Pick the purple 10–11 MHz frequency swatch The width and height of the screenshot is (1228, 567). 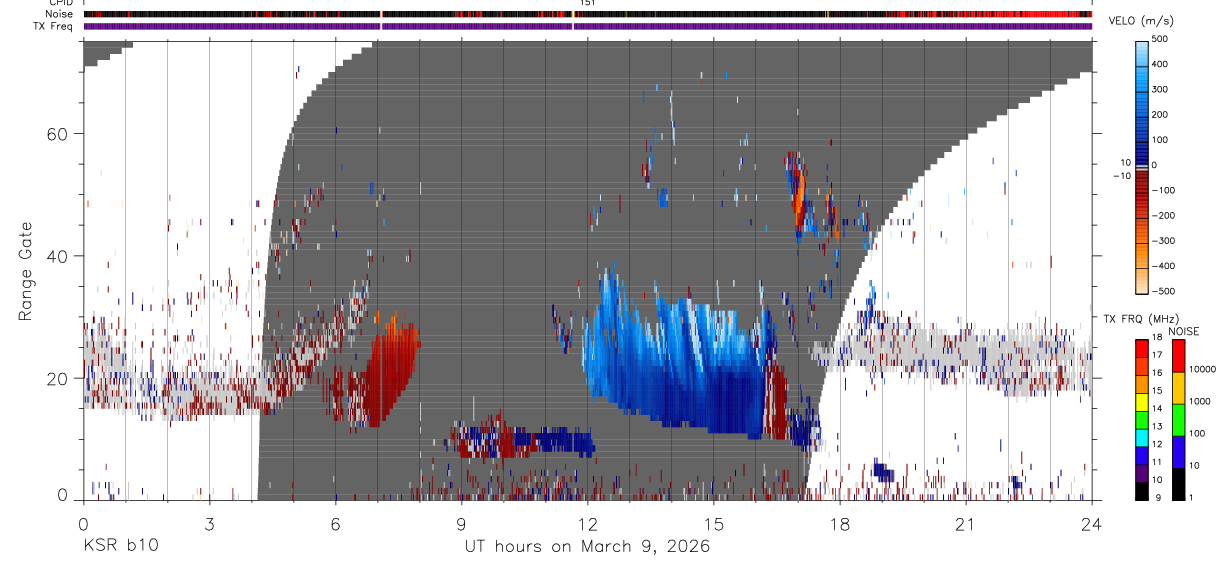tap(1141, 472)
